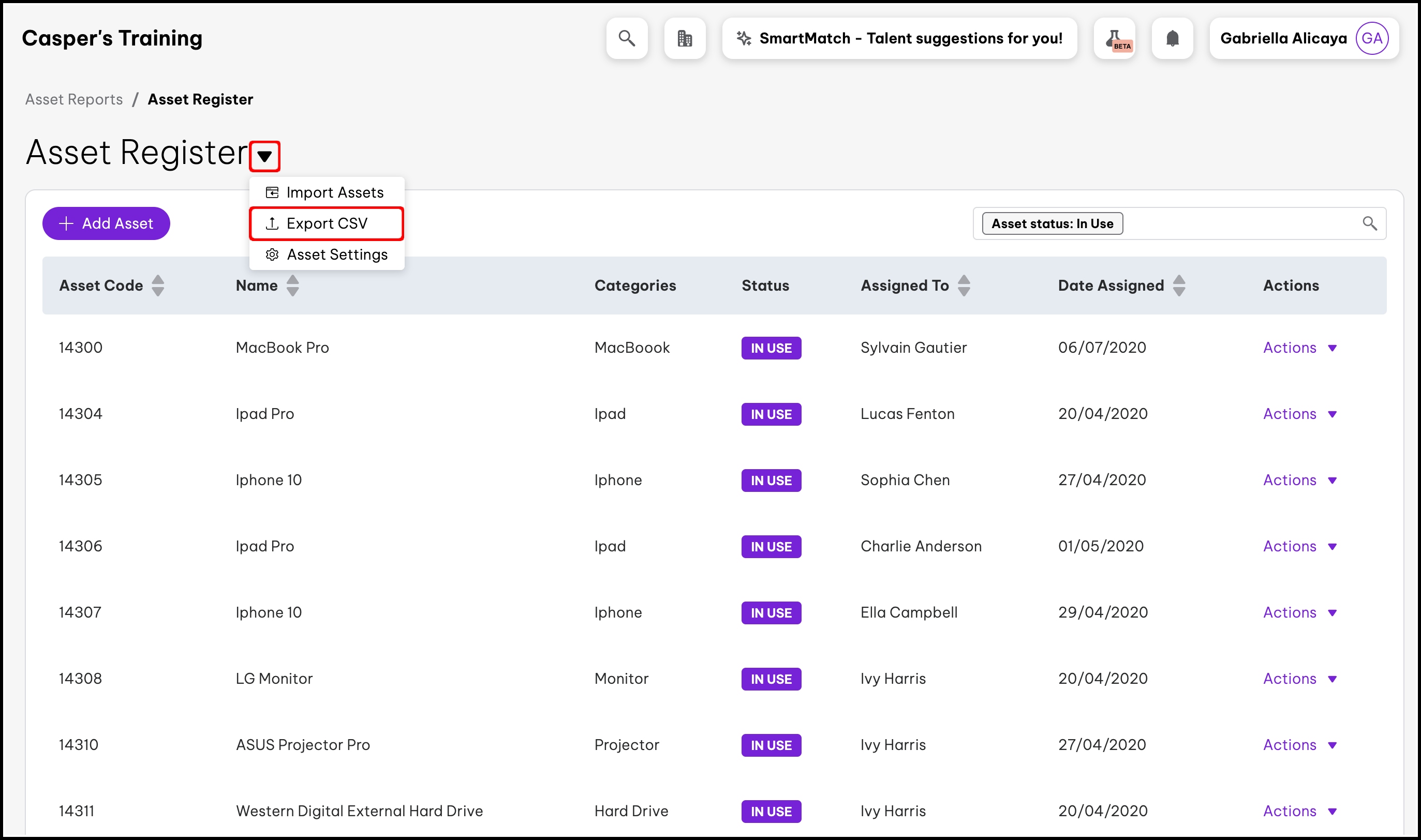Screen dimensions: 1421x840
Task: Click the GA user avatar
Action: pos(1371,38)
